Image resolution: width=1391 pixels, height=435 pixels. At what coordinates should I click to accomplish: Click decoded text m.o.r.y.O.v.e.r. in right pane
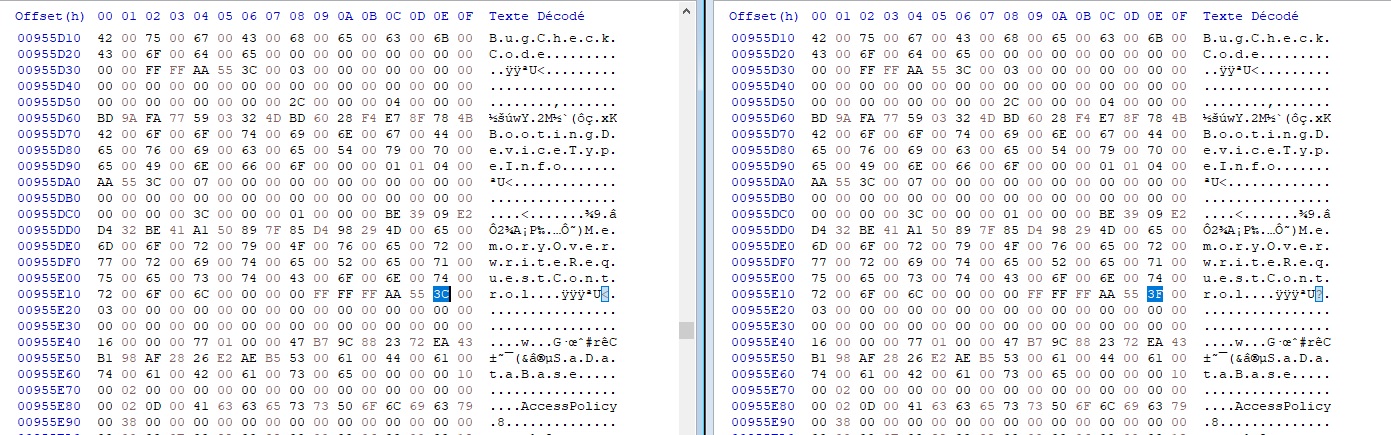(x=1267, y=246)
